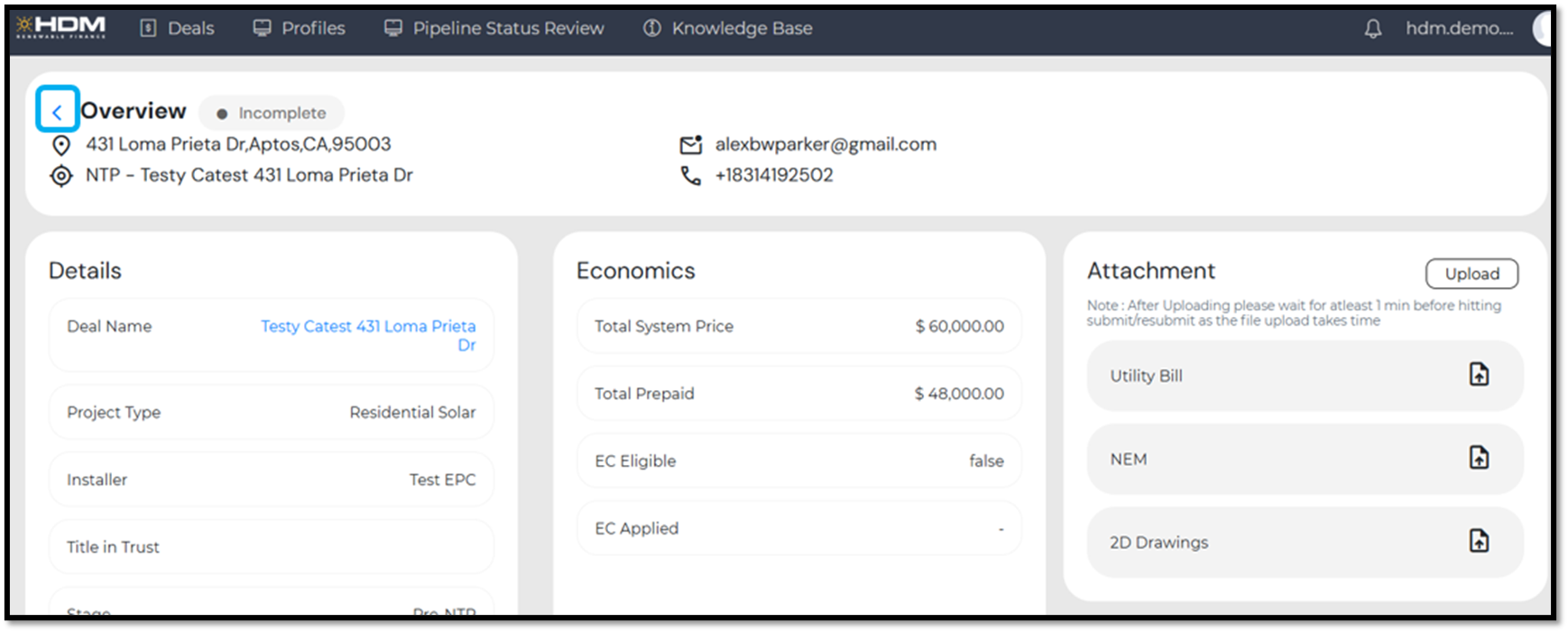This screenshot has width=1568, height=632.
Task: Select the Residential Solar value
Action: pos(412,412)
